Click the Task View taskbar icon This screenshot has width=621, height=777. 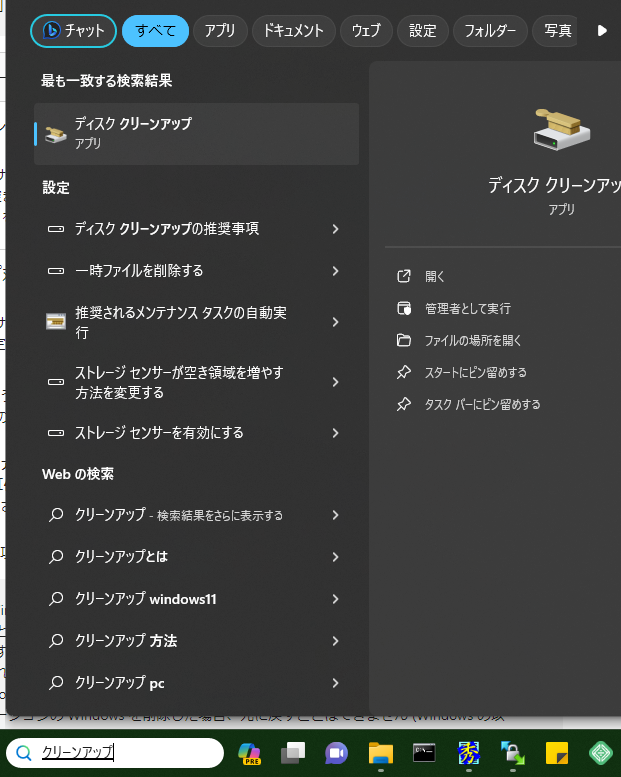tap(292, 752)
